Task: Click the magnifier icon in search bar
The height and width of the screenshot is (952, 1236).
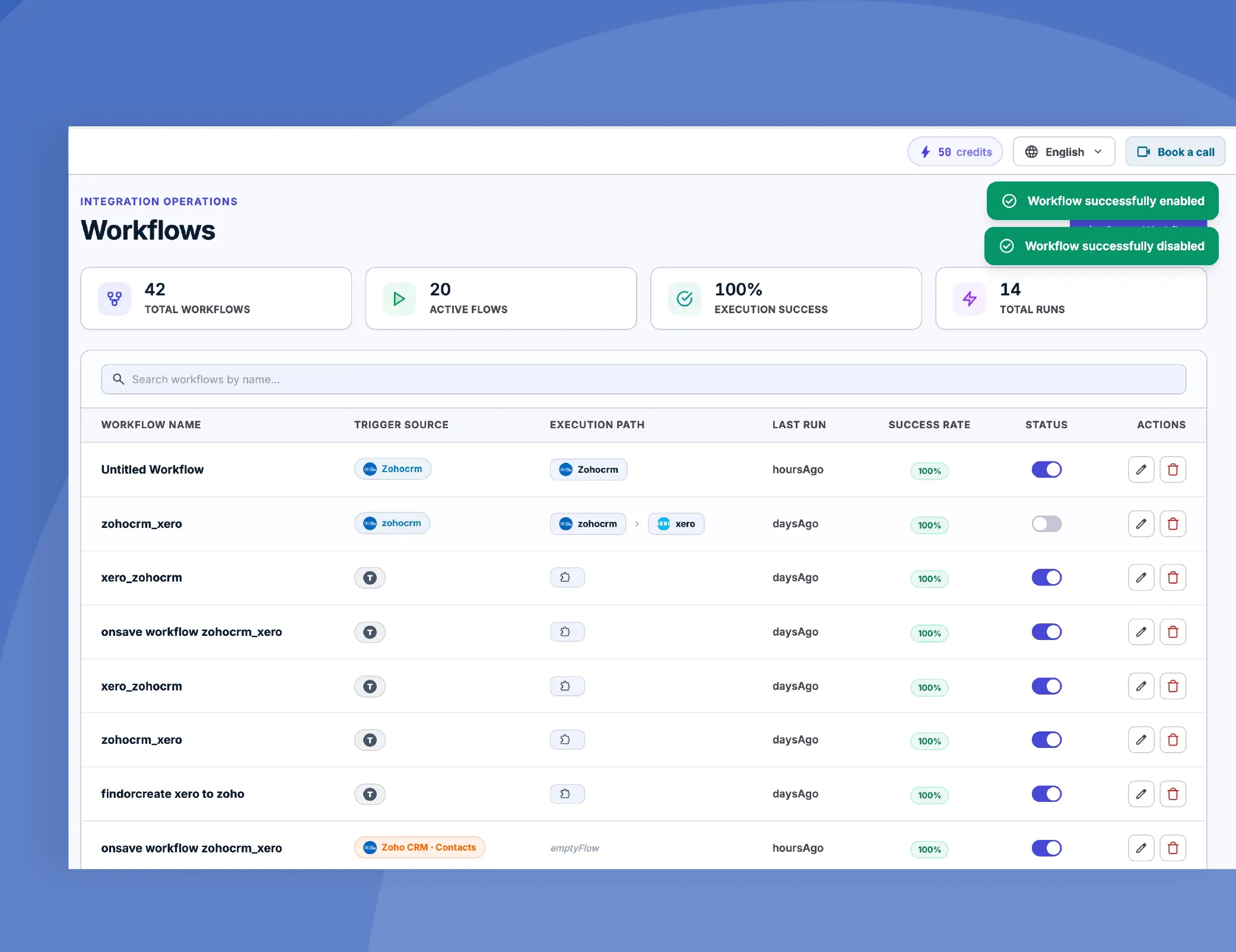Action: point(119,379)
